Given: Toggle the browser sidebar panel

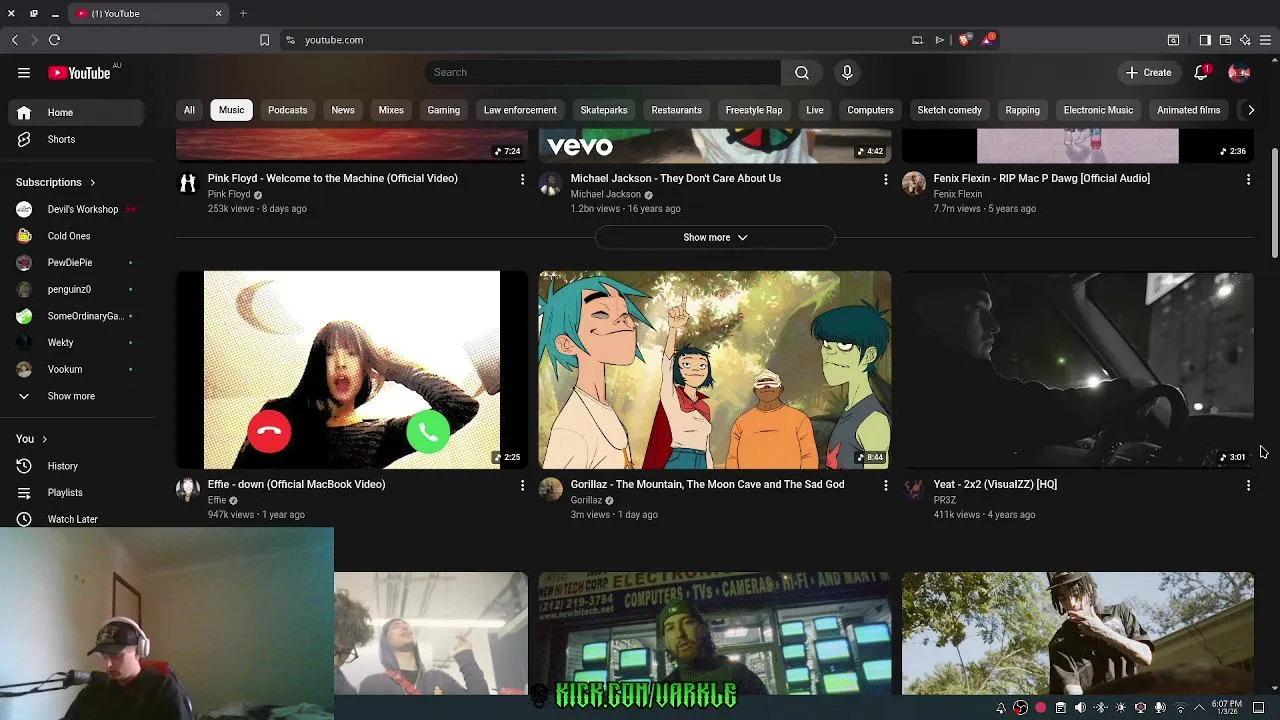Looking at the screenshot, I should [1205, 40].
